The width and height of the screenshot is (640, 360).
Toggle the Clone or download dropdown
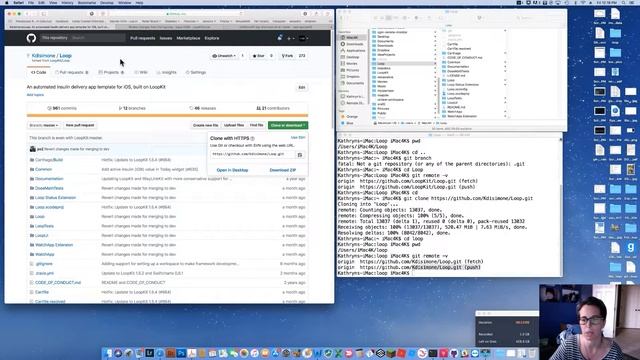[x=288, y=125]
